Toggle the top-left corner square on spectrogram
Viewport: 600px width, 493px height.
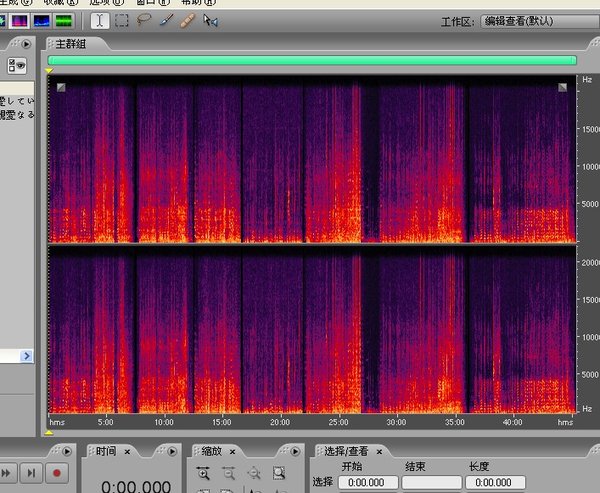pos(61,88)
